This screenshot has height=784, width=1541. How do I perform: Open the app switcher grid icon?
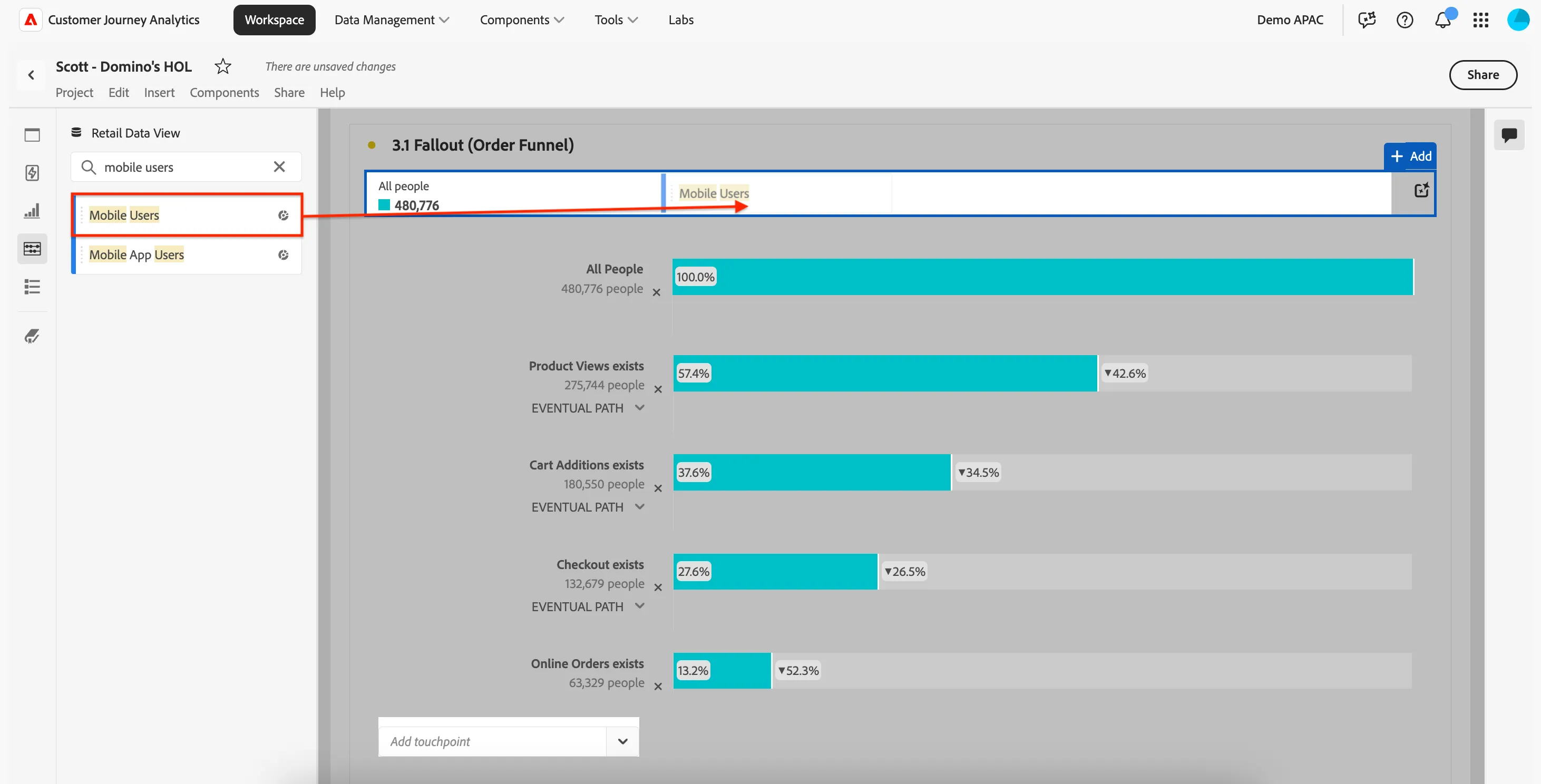1480,19
